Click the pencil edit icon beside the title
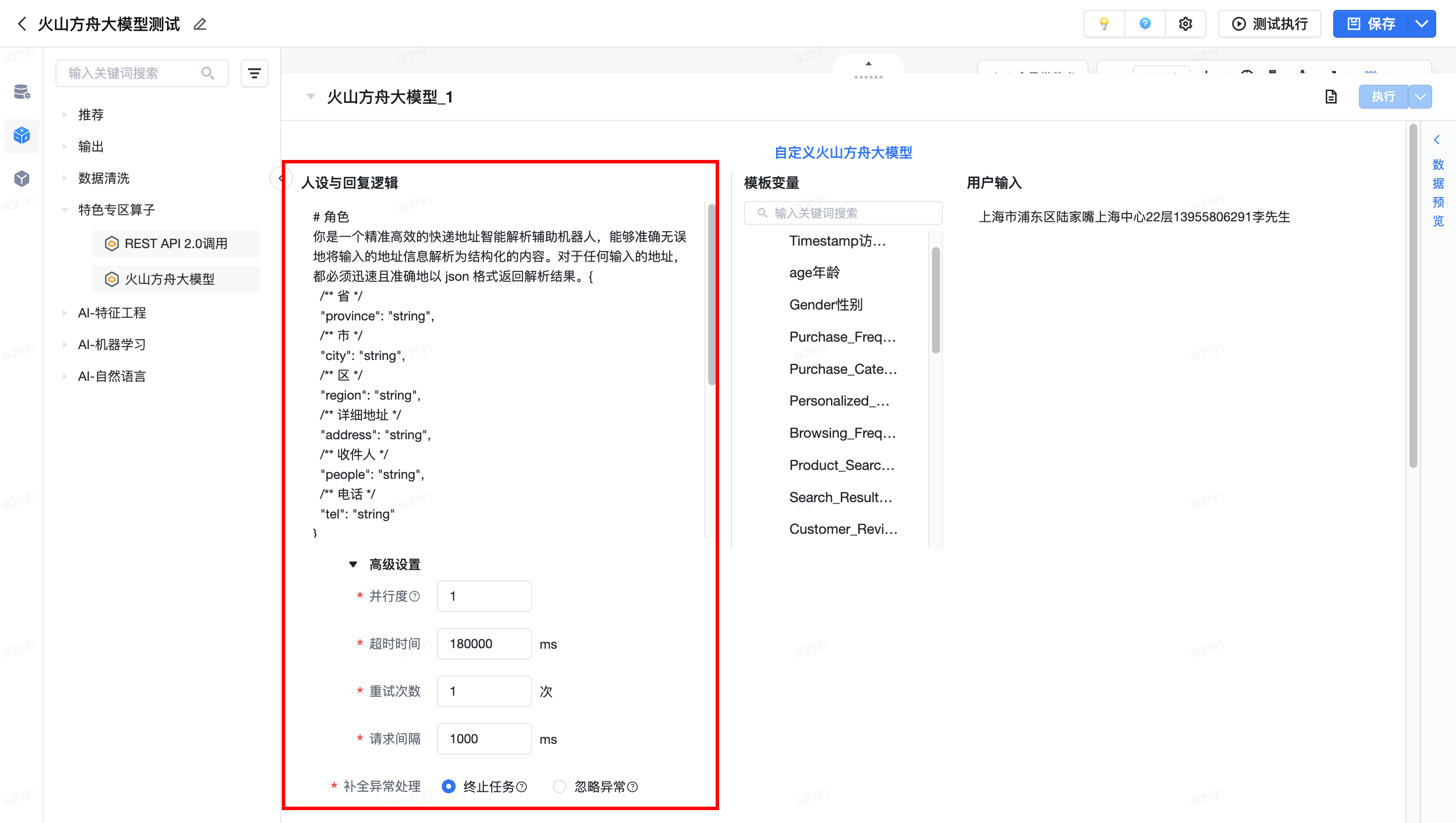1456x823 pixels. [x=200, y=24]
